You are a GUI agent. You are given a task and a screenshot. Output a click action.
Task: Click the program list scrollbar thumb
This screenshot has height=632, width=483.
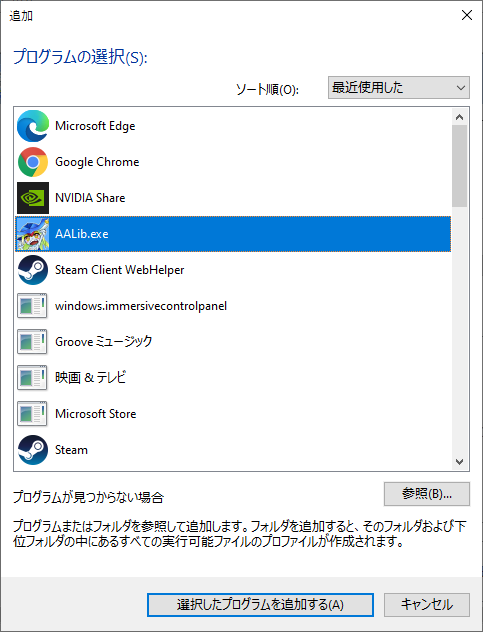pos(460,166)
